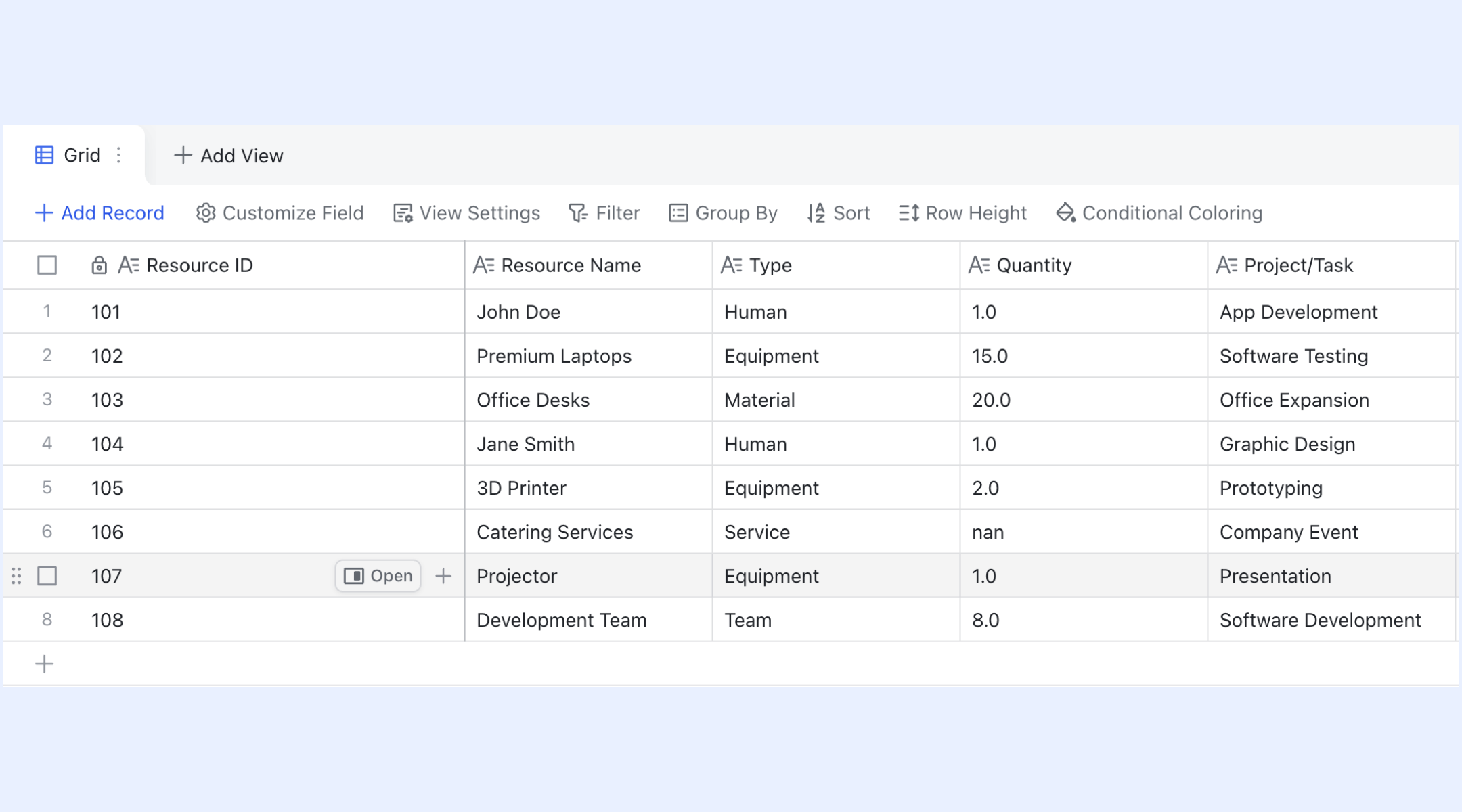Check the checkbox for row 107

47,576
